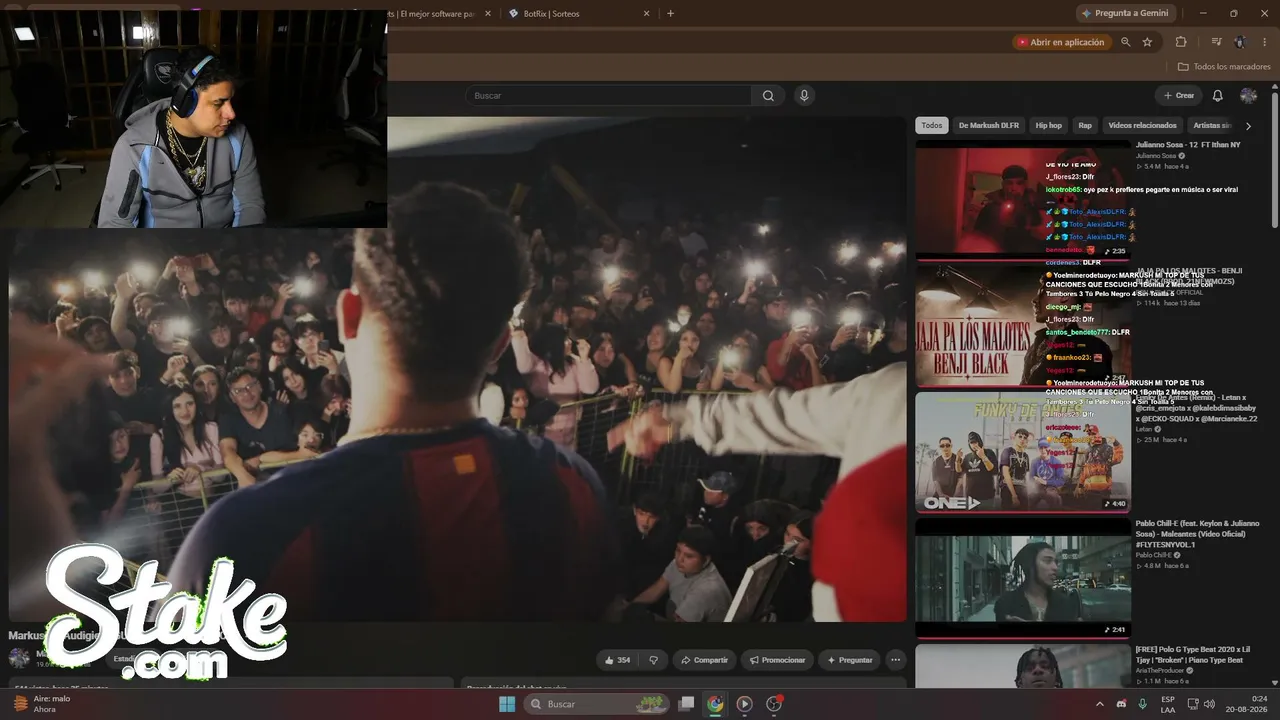Click 'Abrir en aplicación' button
The height and width of the screenshot is (720, 1280).
coord(1061,42)
